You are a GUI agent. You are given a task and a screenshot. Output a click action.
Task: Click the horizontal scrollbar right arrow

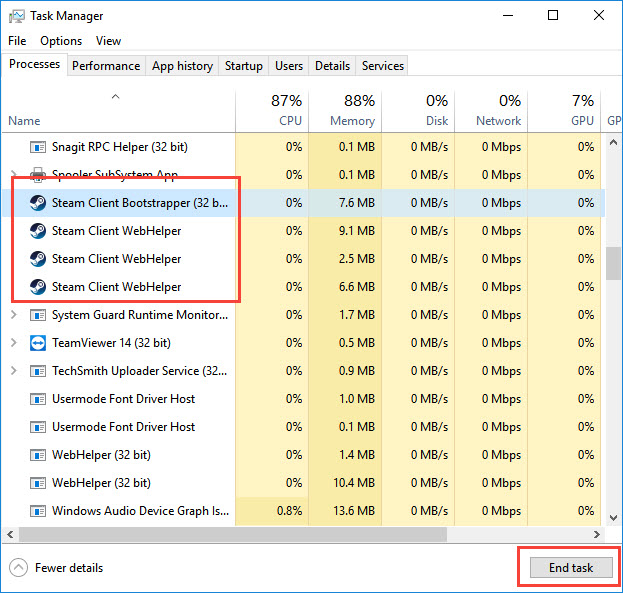tap(597, 535)
